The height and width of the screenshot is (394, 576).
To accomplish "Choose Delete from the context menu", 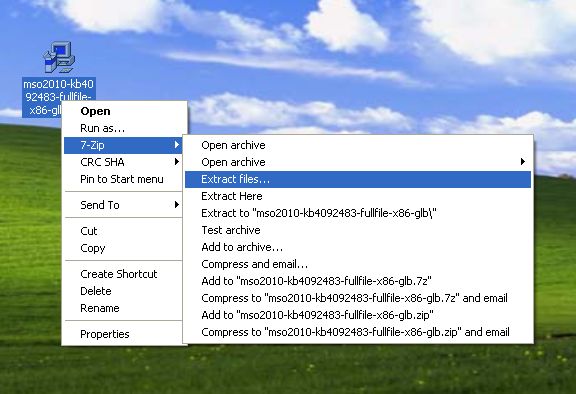I will [x=123, y=291].
